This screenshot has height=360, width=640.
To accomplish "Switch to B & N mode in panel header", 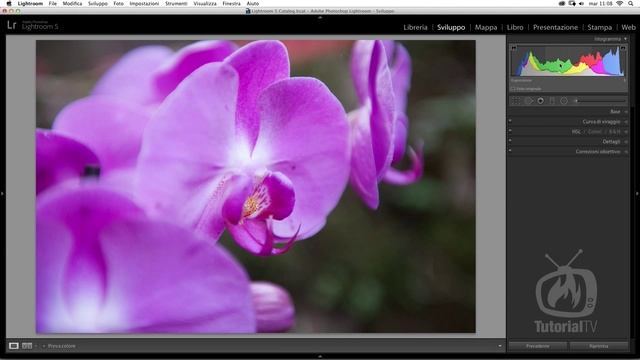I will (x=614, y=132).
